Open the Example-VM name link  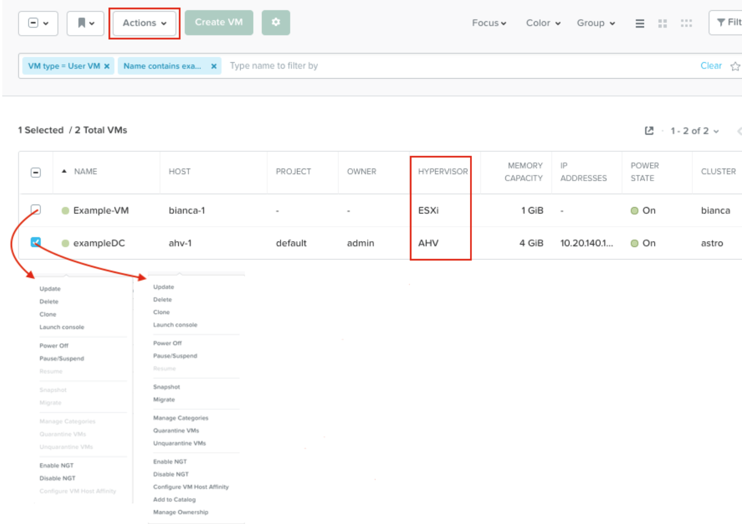[x=101, y=210]
